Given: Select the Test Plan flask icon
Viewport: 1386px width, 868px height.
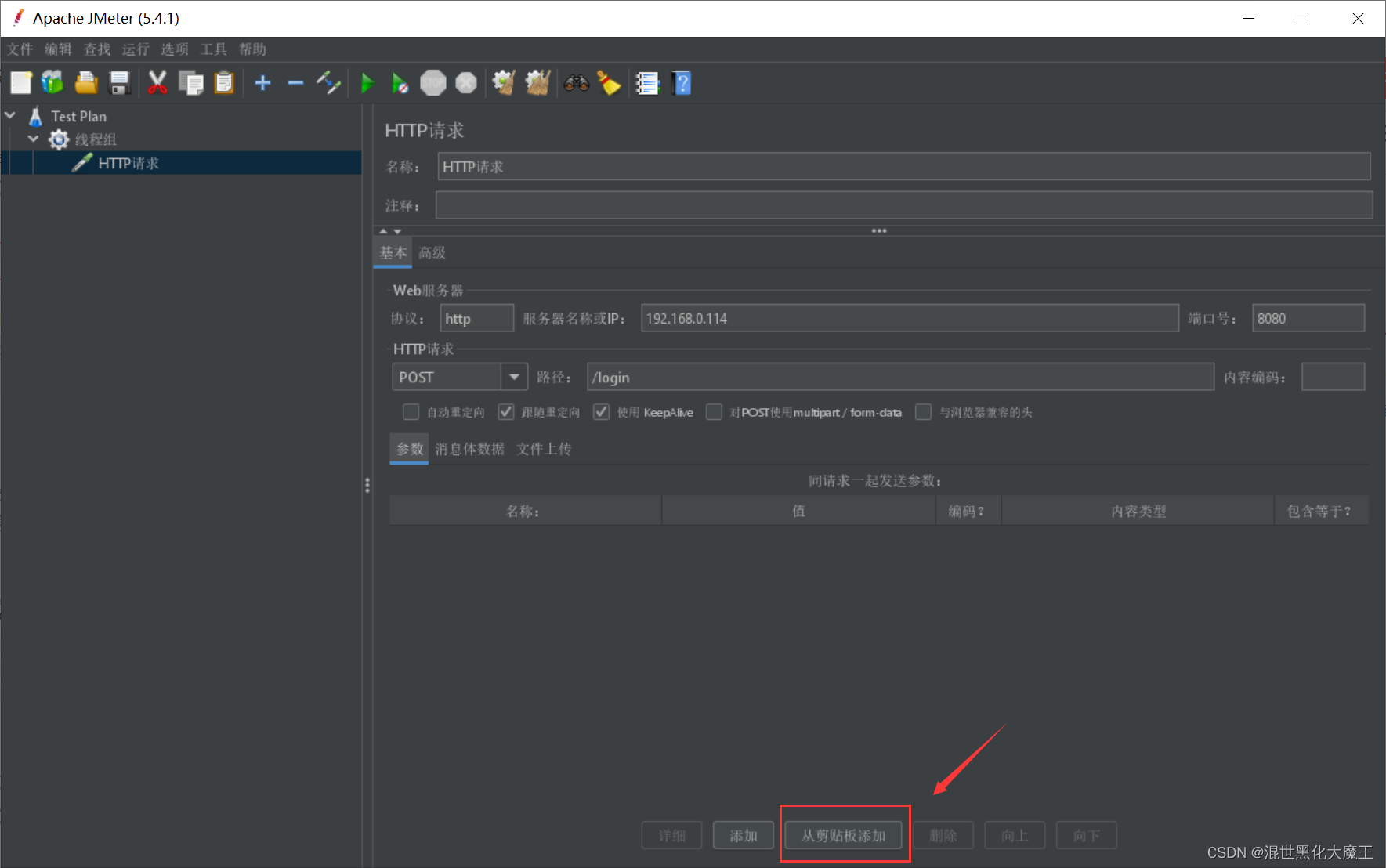Looking at the screenshot, I should 35,116.
